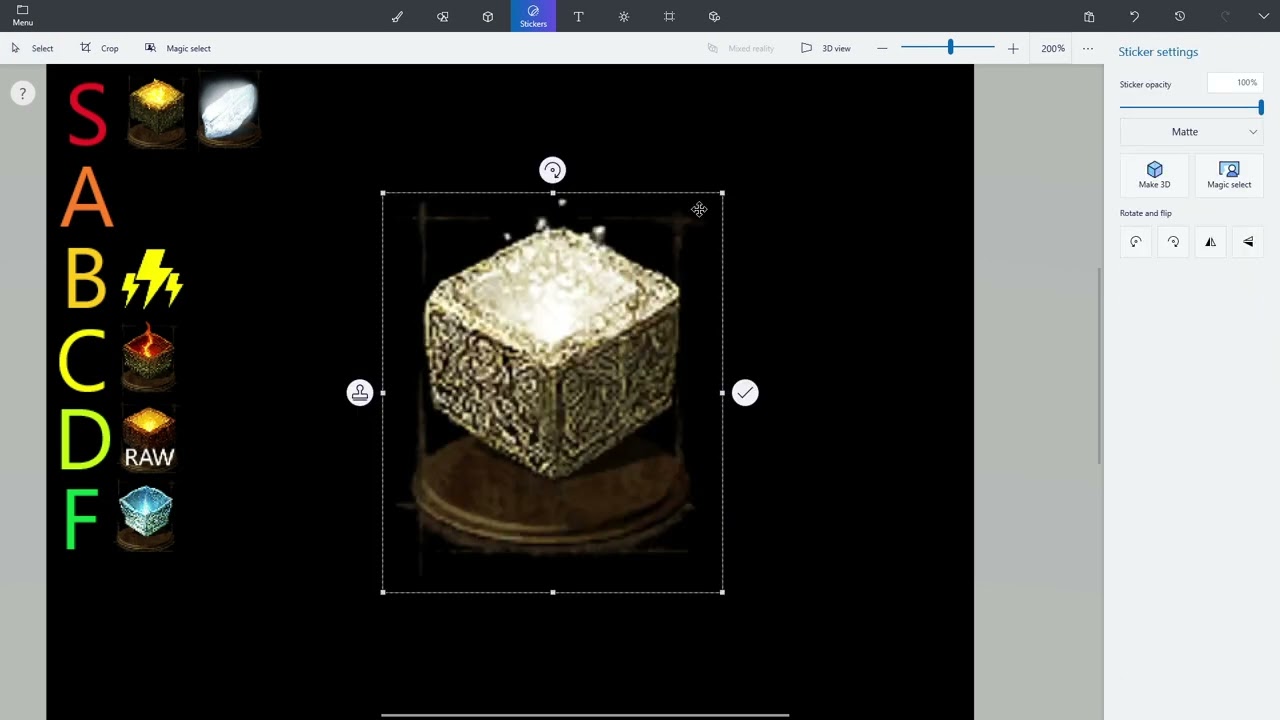Open the Text tool tab
This screenshot has height=720, width=1280.
[578, 16]
